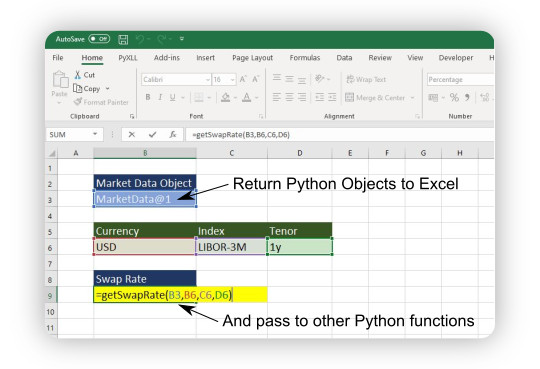Open the Review tab
Viewport: 540px width, 369px height.
[x=380, y=58]
